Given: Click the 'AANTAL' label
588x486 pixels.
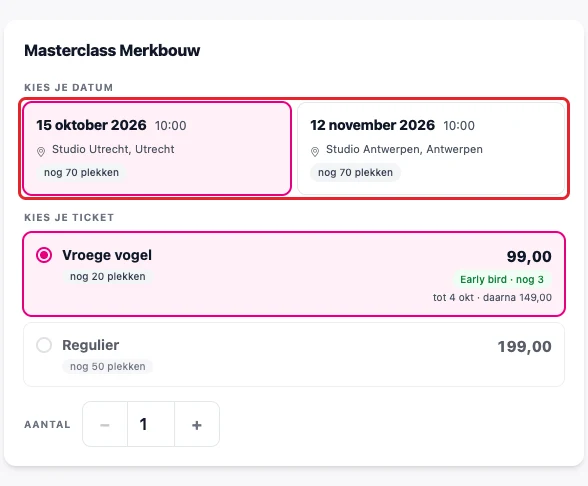Looking at the screenshot, I should point(47,424).
